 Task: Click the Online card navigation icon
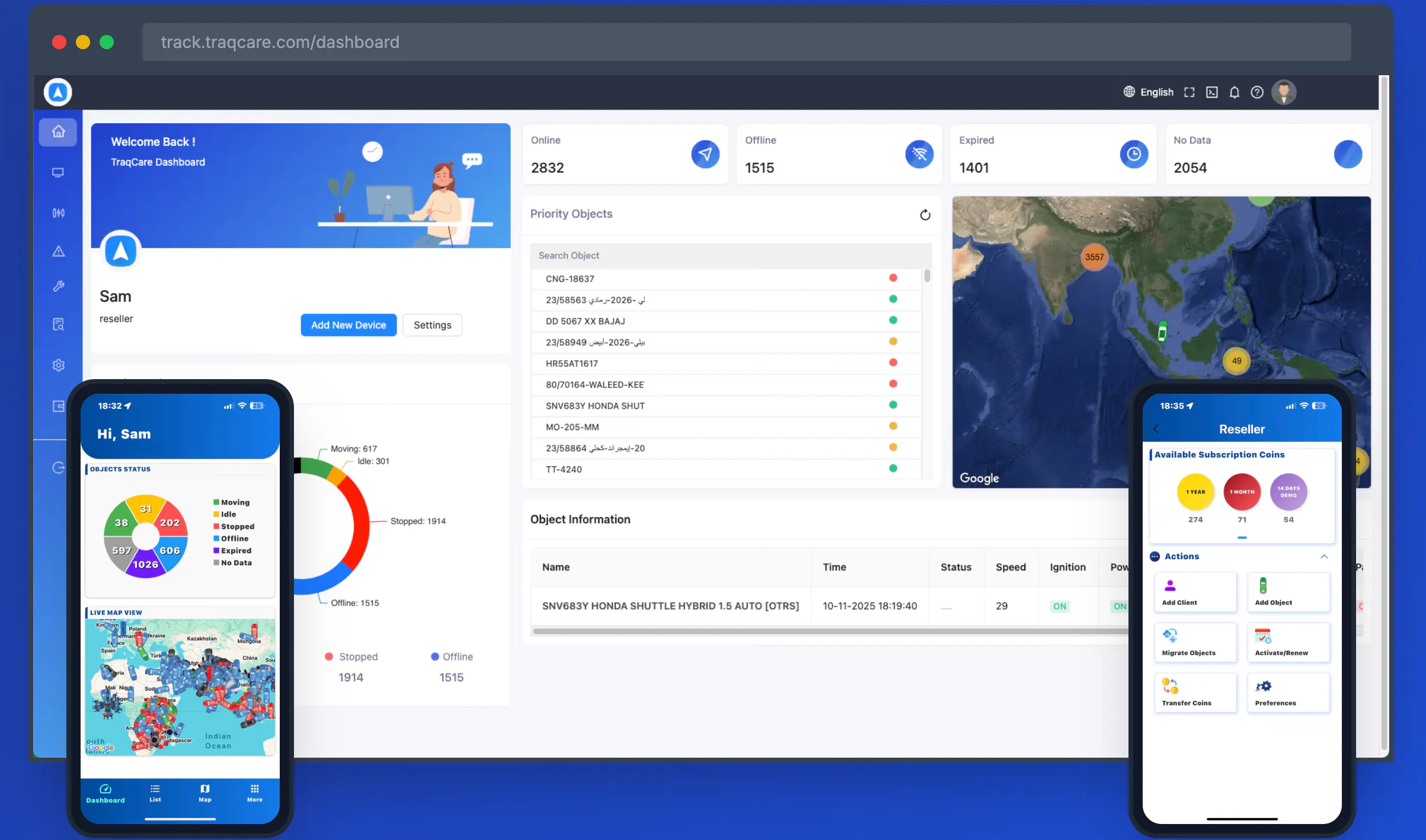(705, 154)
